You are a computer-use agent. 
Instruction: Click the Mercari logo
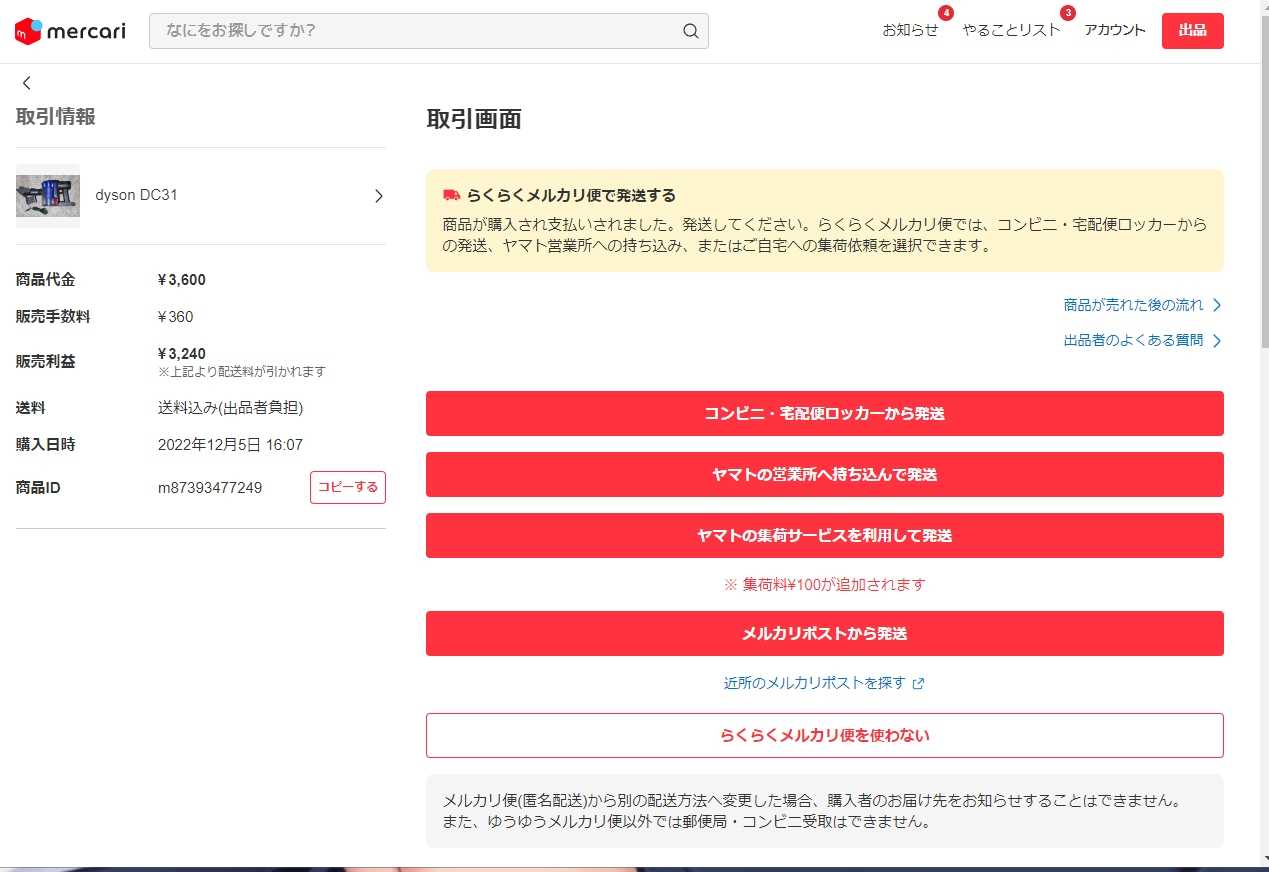click(70, 31)
